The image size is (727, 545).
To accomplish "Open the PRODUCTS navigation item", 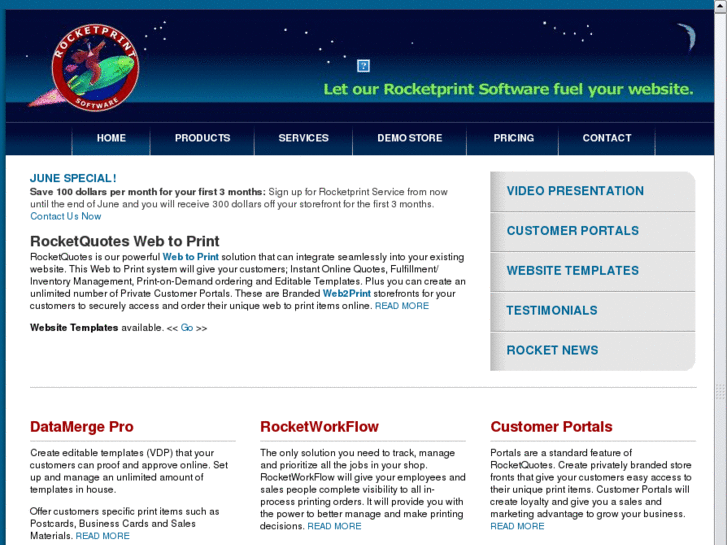I will (202, 138).
